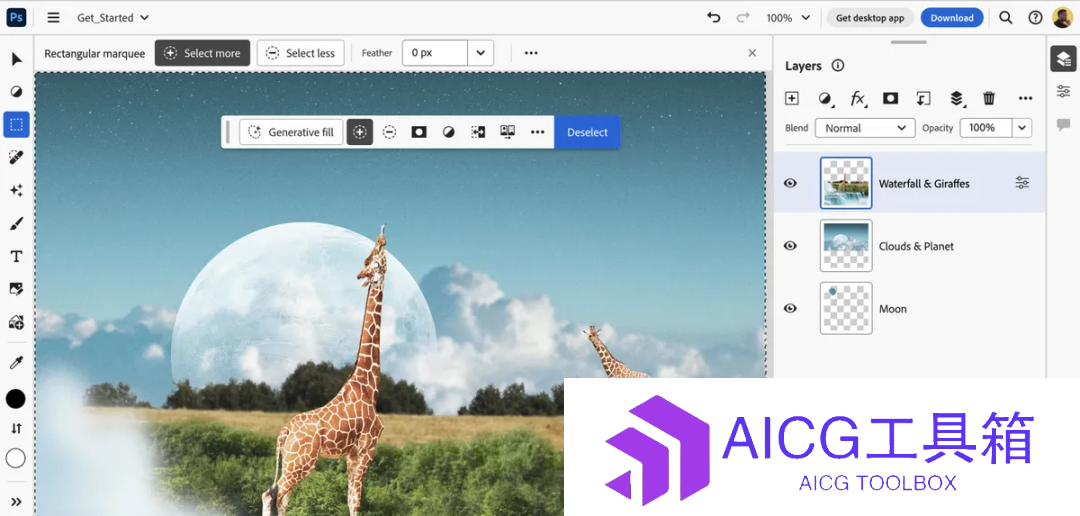Delete layer with trash icon

(989, 99)
